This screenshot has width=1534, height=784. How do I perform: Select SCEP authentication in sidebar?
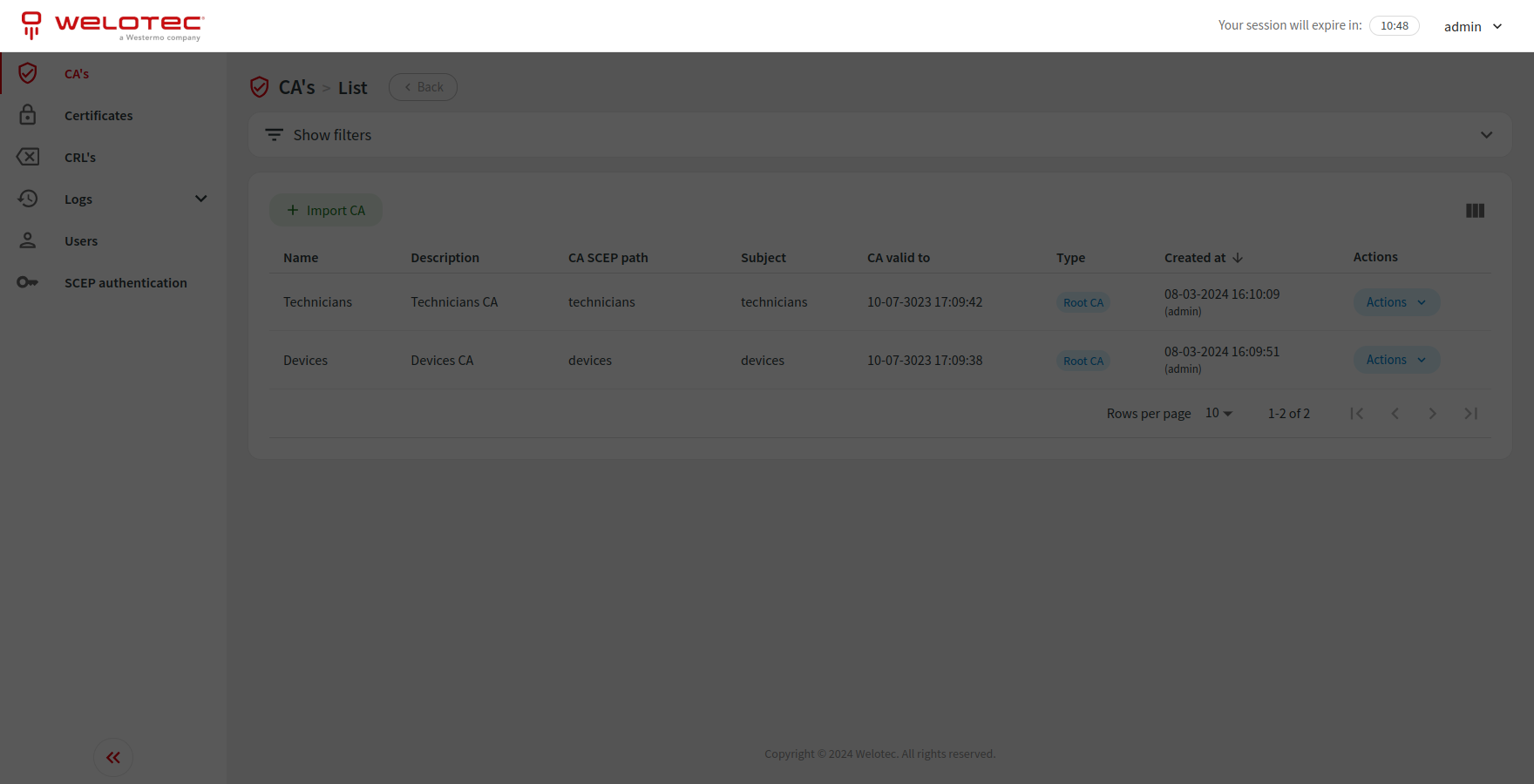point(126,283)
